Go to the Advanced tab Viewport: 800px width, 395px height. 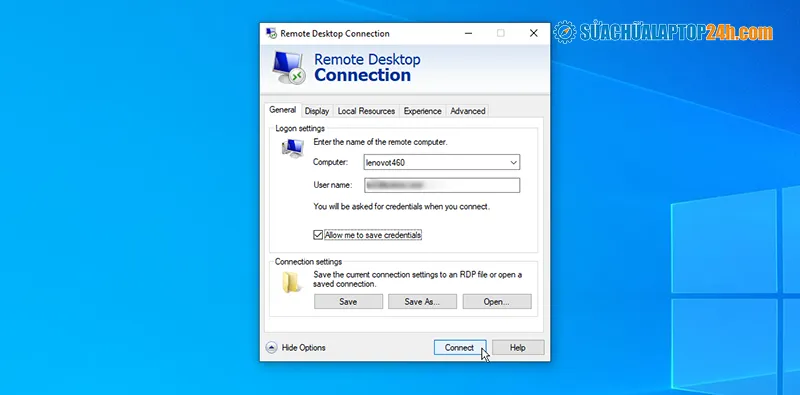click(467, 111)
